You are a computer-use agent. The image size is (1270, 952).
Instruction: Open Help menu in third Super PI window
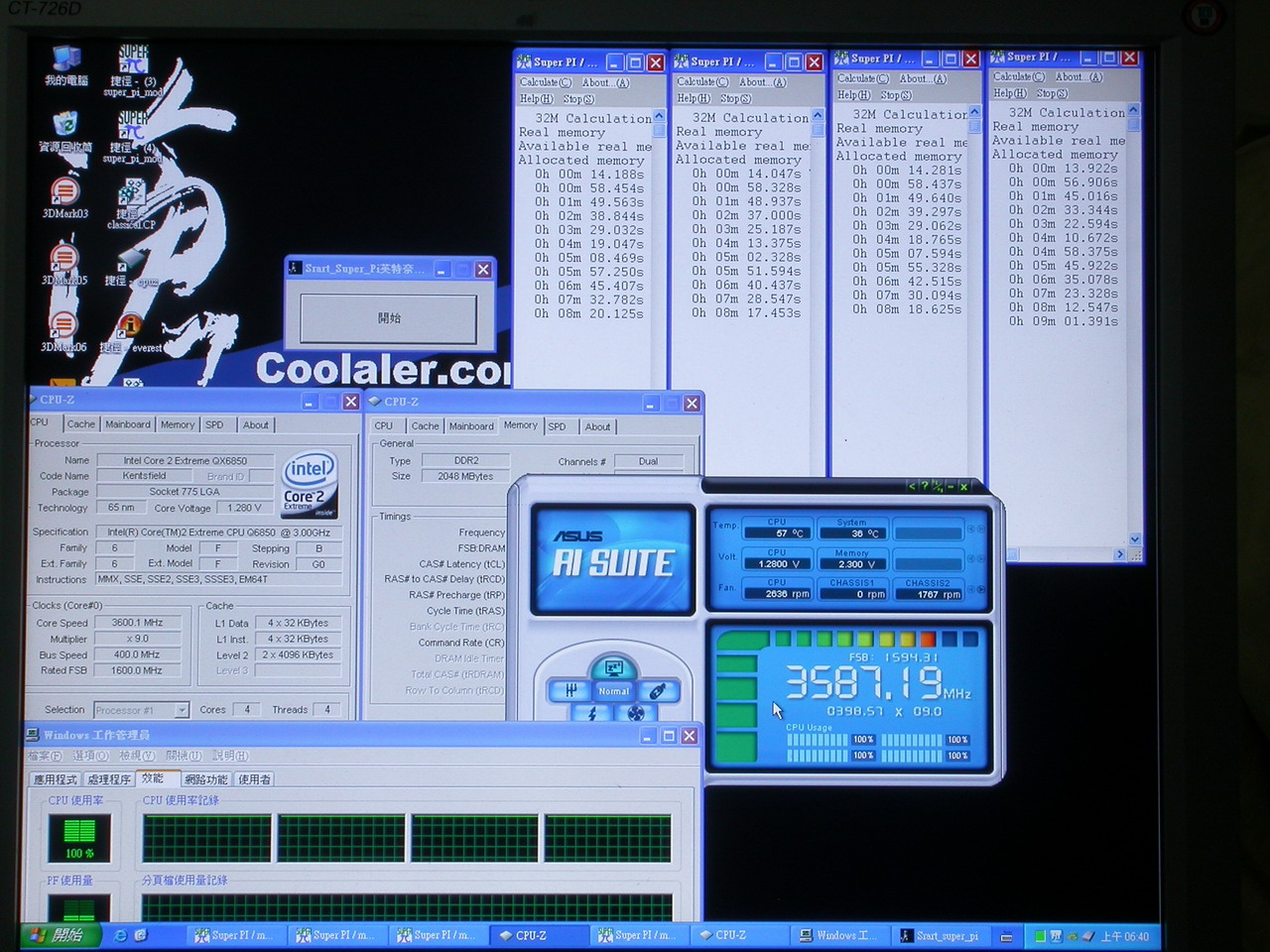tap(853, 95)
